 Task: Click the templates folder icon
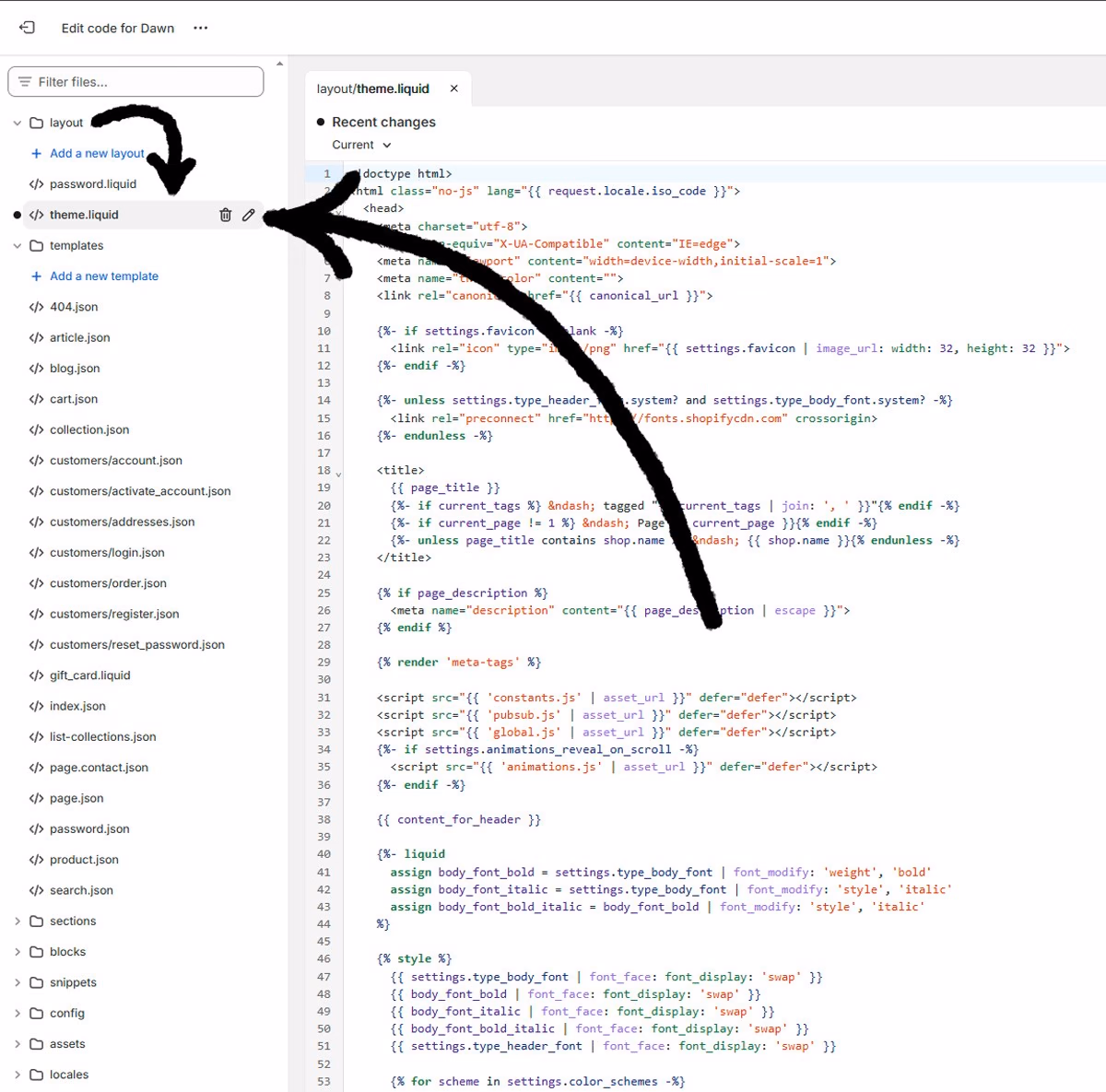coord(37,245)
